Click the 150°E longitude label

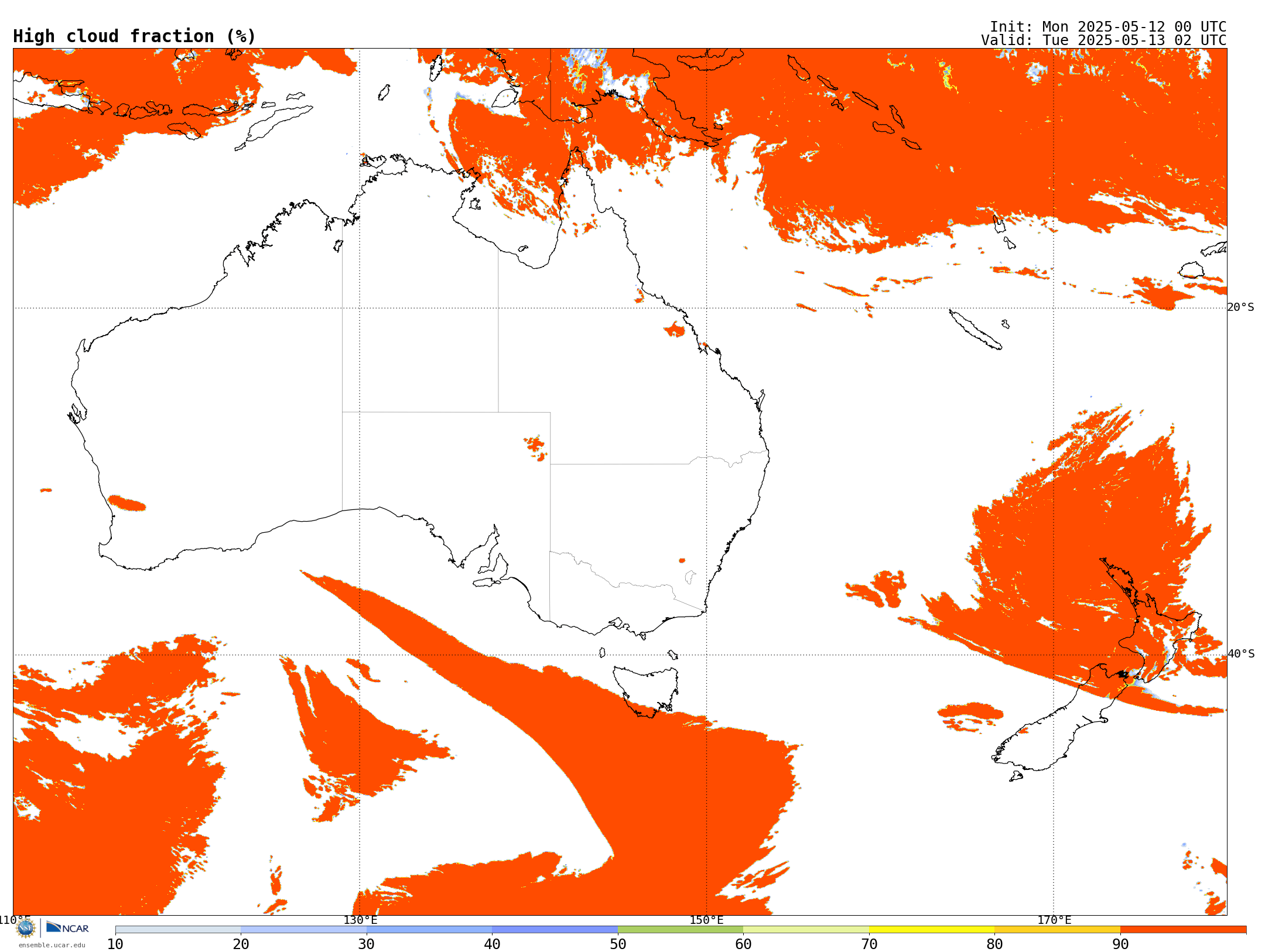pos(706,920)
